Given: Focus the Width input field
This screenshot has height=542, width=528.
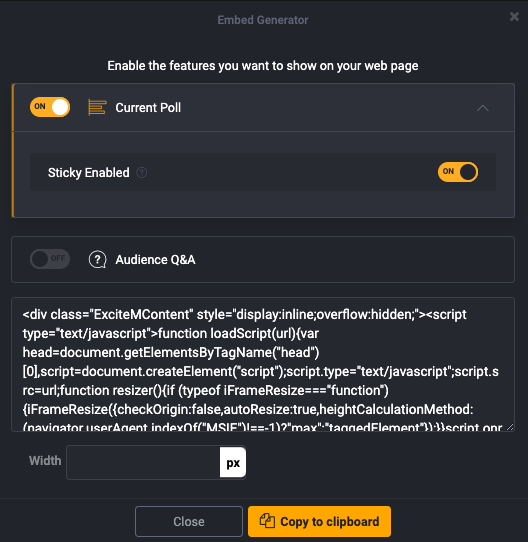Looking at the screenshot, I should pos(143,462).
